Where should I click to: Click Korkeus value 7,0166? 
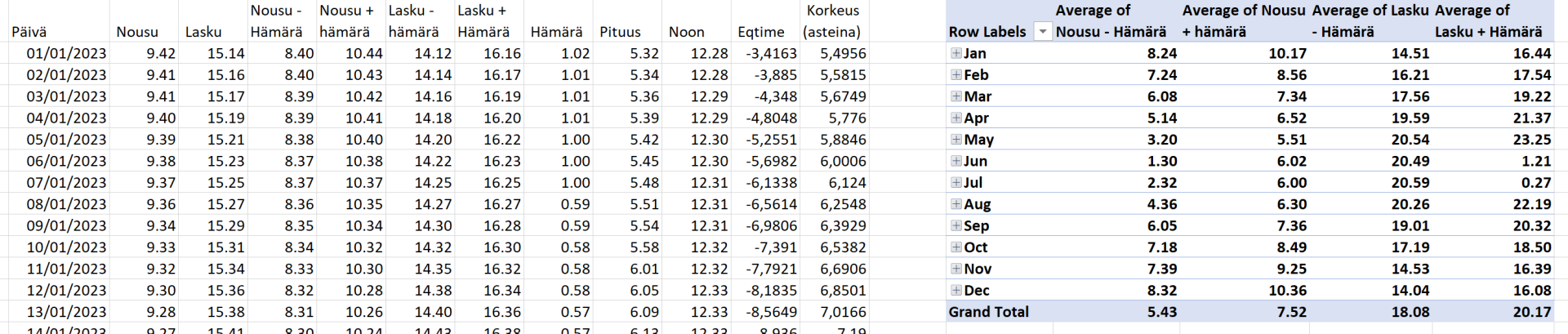tap(834, 312)
